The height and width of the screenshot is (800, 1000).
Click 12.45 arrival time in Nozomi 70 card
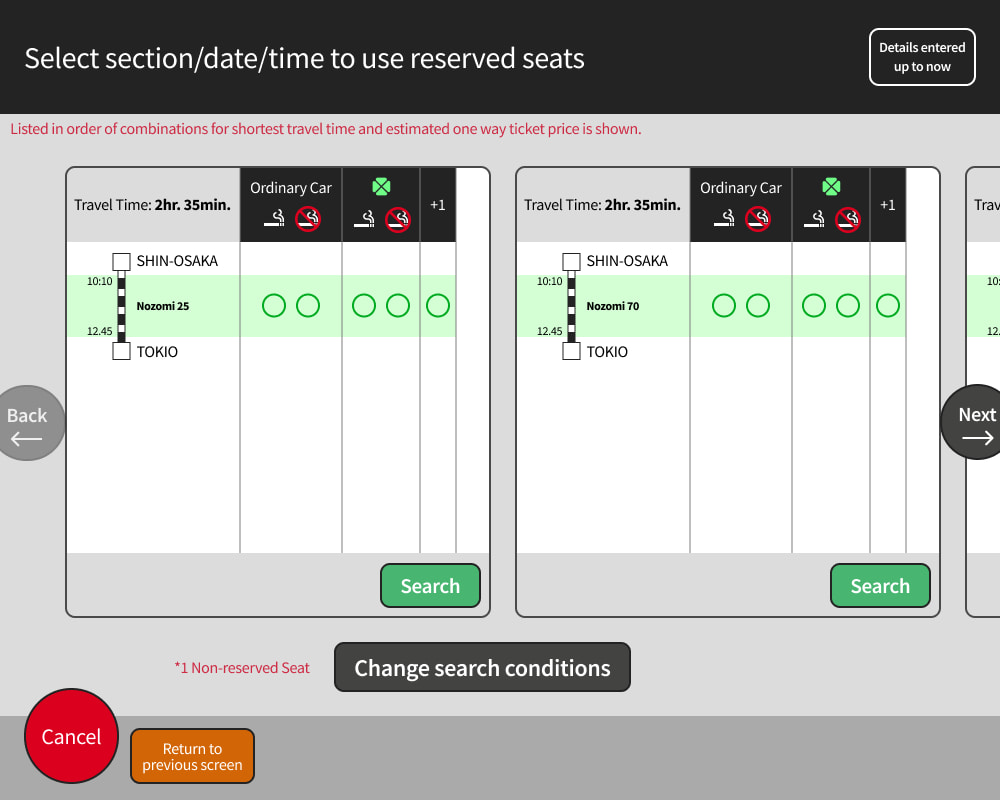(x=549, y=331)
